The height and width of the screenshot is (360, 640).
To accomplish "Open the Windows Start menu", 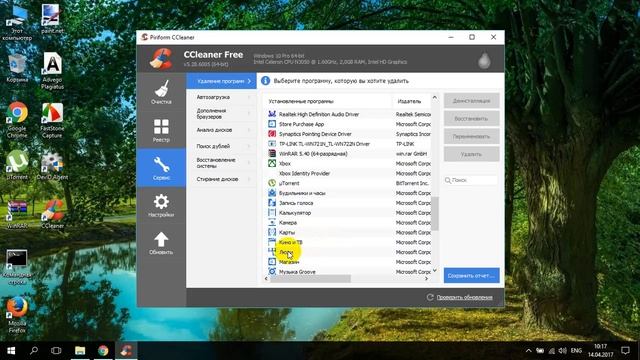I will (11, 351).
